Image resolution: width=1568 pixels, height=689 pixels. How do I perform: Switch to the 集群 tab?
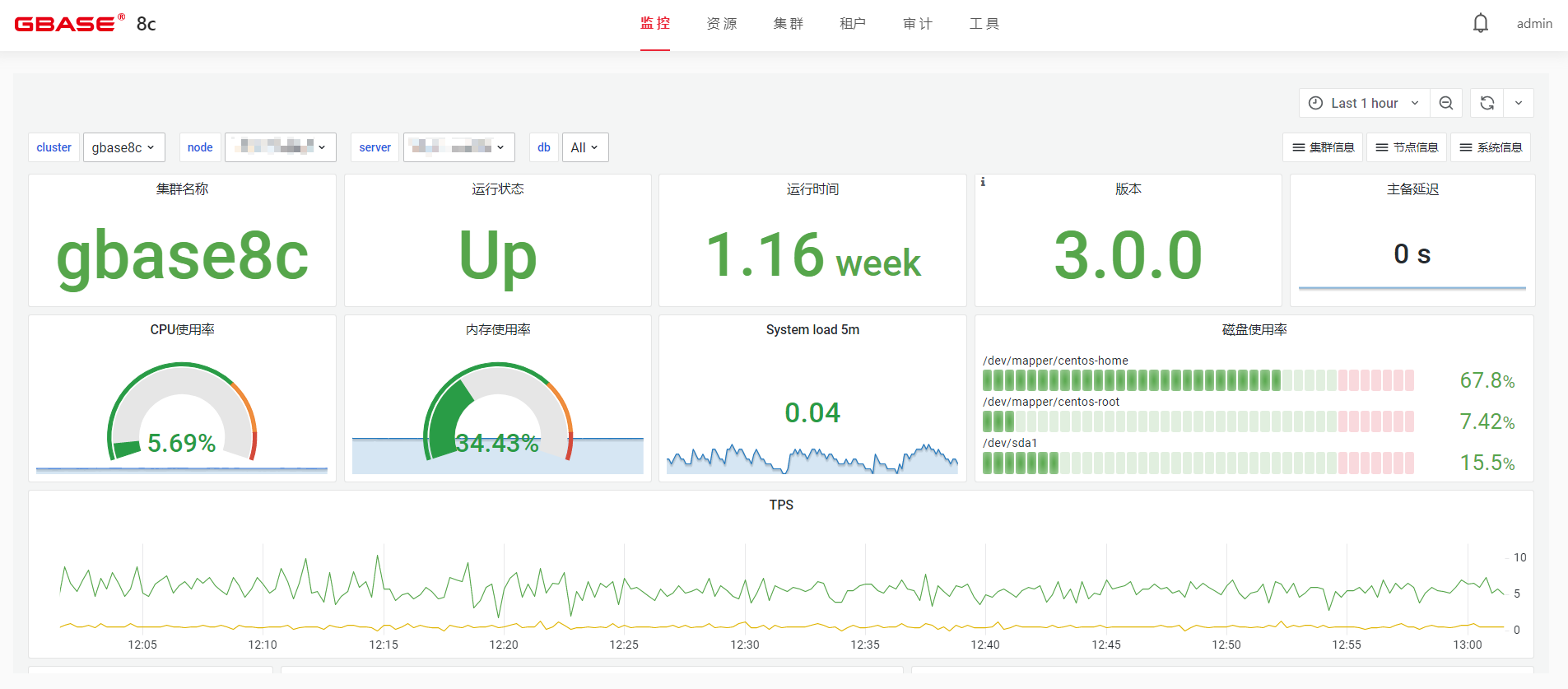(788, 24)
